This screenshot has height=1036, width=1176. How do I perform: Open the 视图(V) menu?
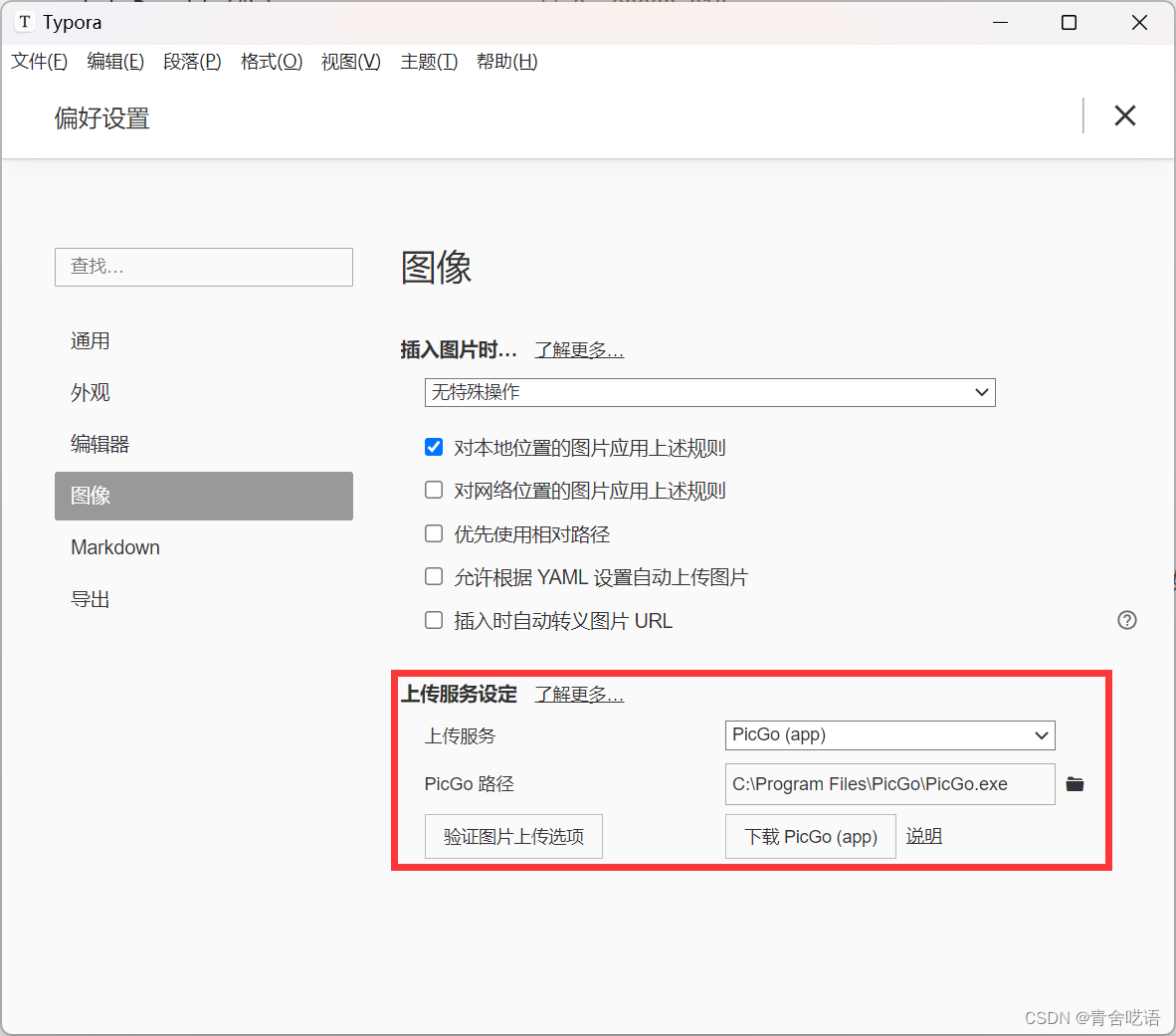[351, 62]
